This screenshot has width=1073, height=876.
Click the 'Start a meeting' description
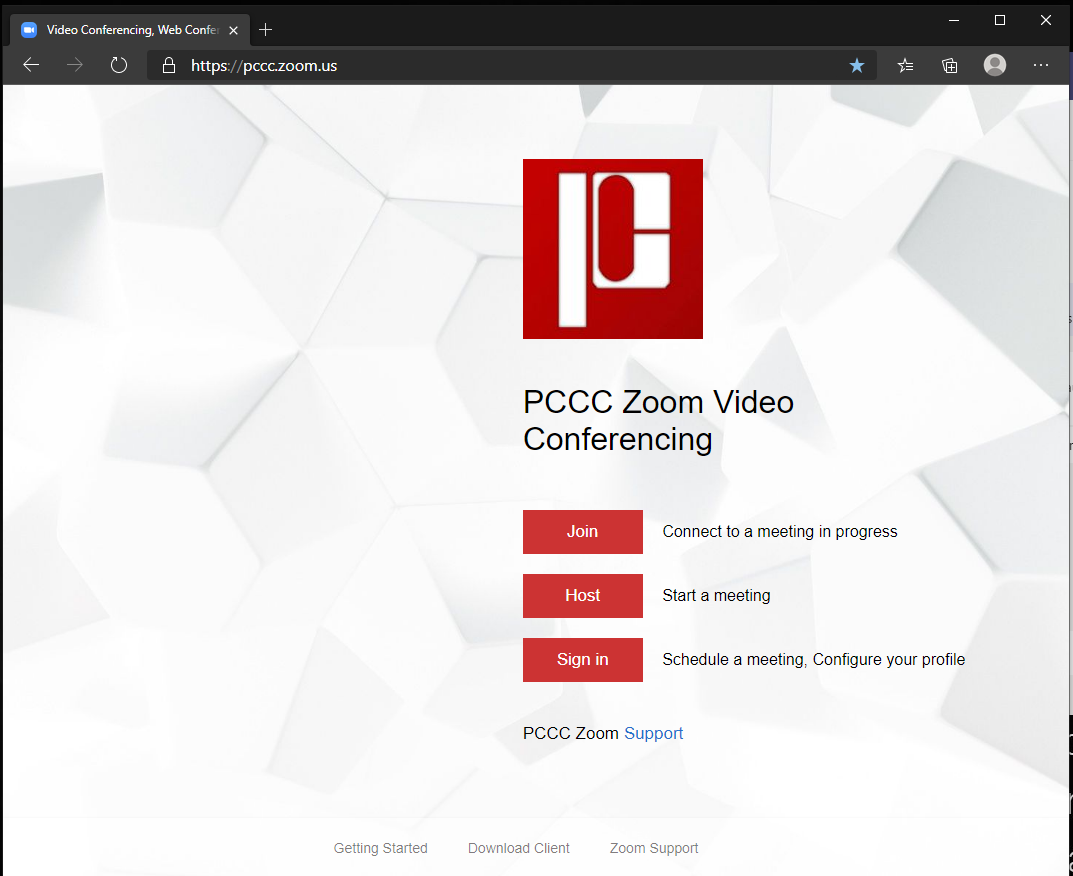point(716,595)
